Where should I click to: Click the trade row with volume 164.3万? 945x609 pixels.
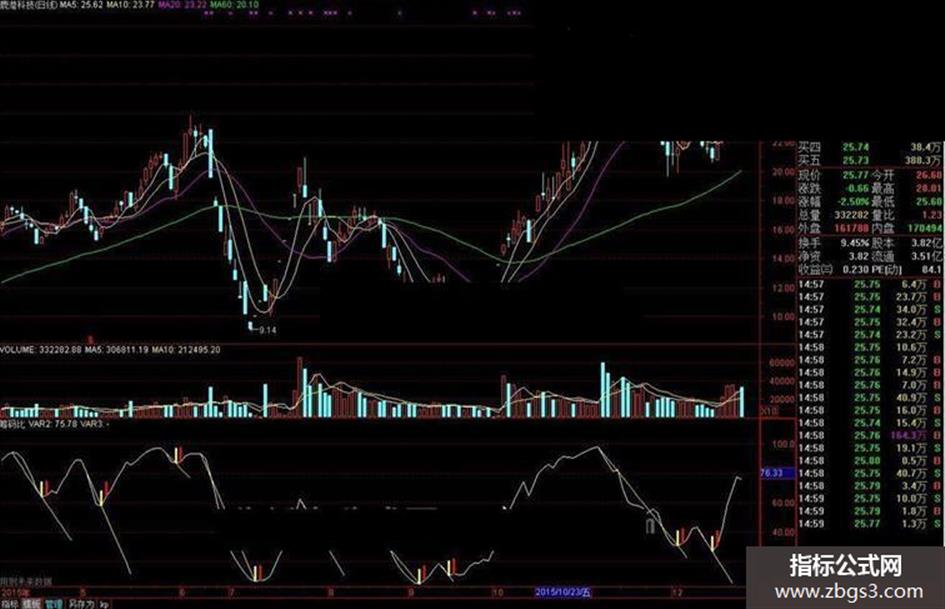tap(869, 435)
